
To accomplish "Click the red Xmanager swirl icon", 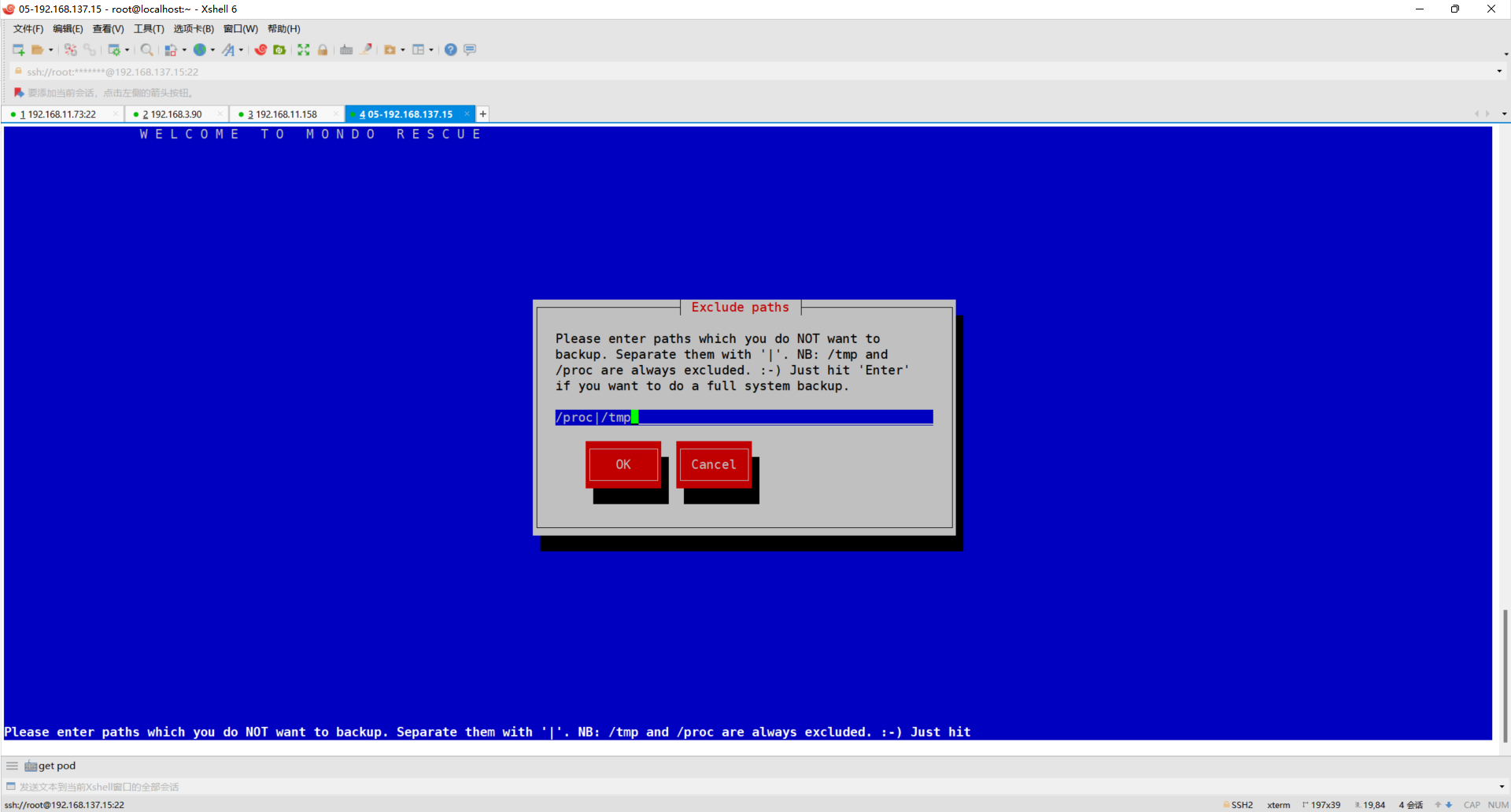I will [260, 50].
